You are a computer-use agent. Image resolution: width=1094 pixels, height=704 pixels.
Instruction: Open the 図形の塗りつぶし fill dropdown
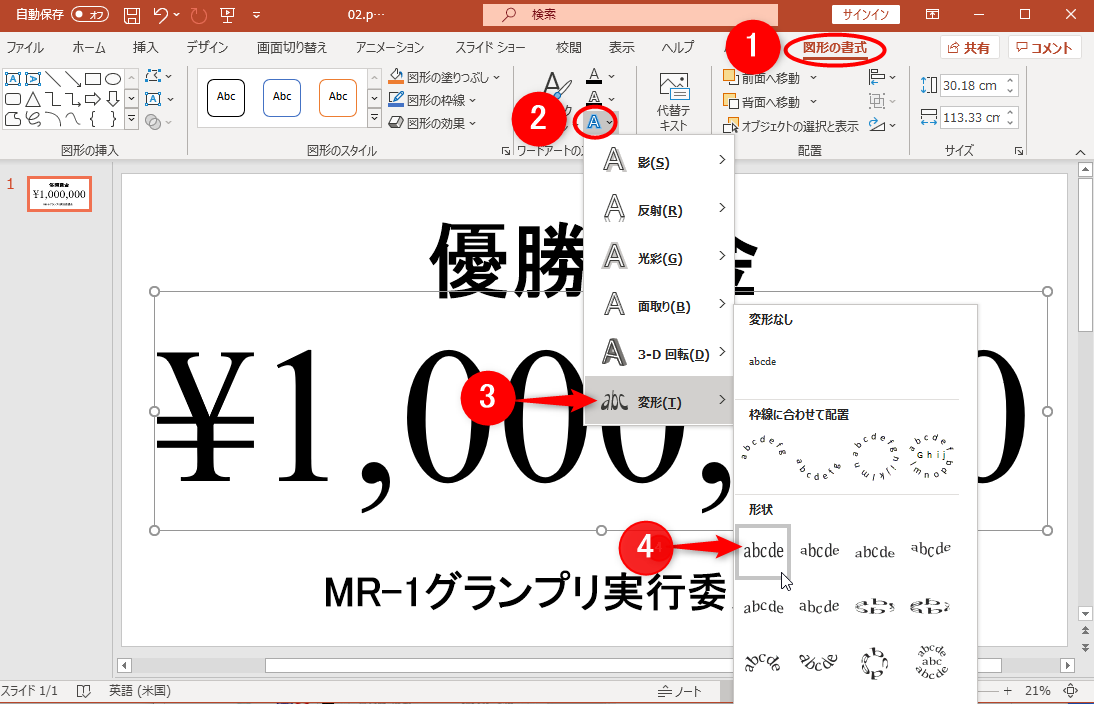[444, 77]
